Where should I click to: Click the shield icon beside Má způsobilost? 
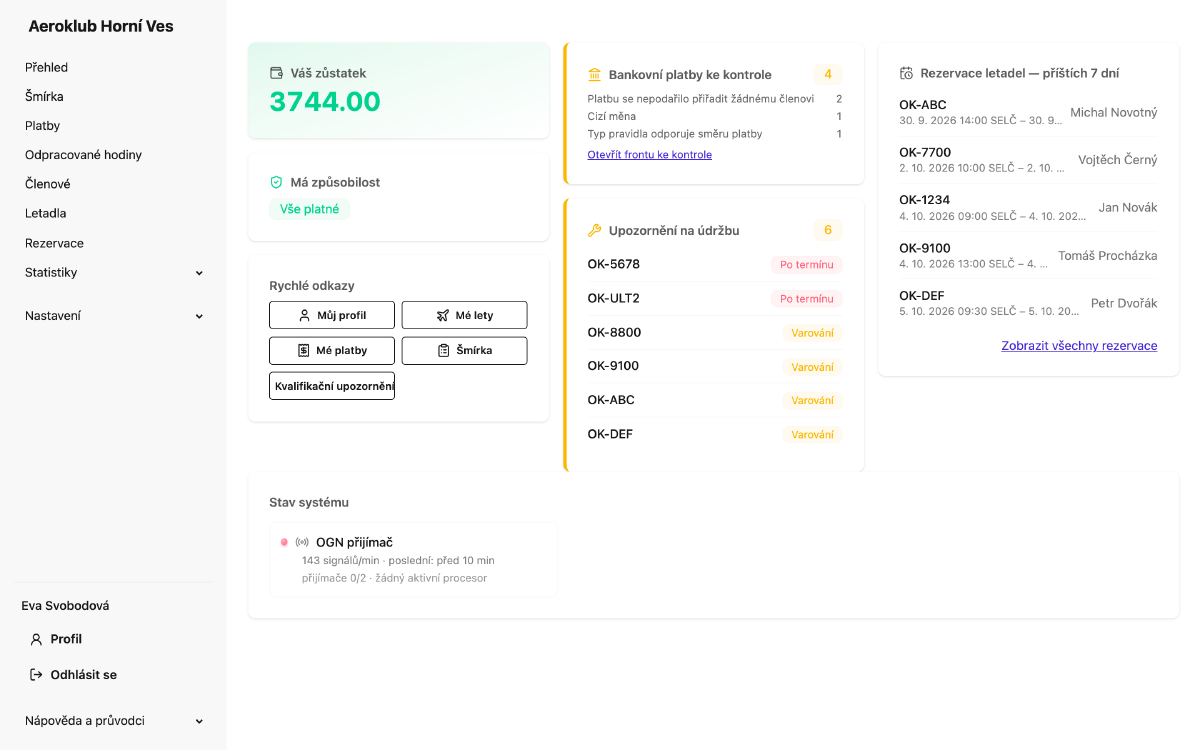pyautogui.click(x=276, y=182)
